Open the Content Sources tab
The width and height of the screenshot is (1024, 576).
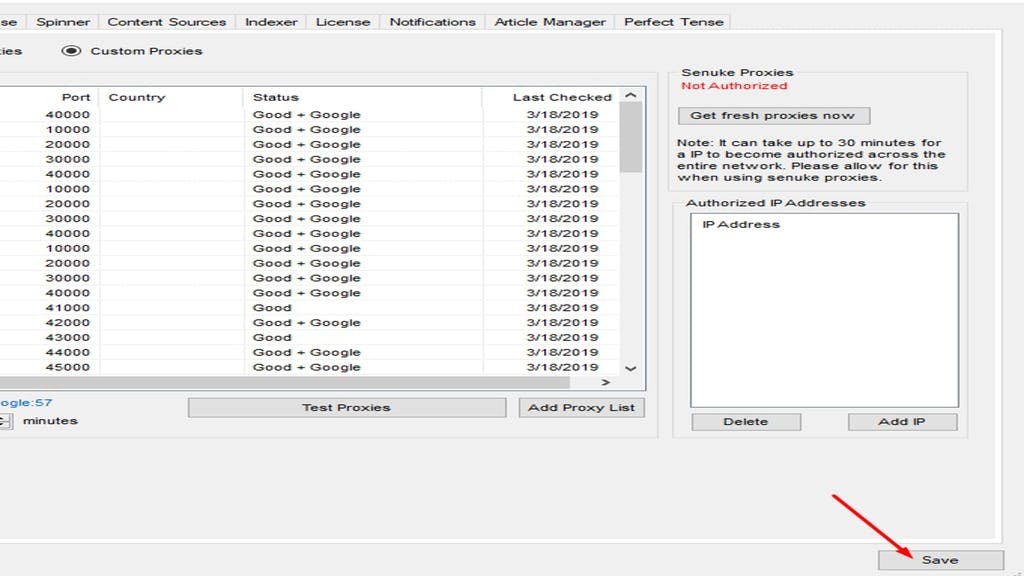tap(167, 22)
